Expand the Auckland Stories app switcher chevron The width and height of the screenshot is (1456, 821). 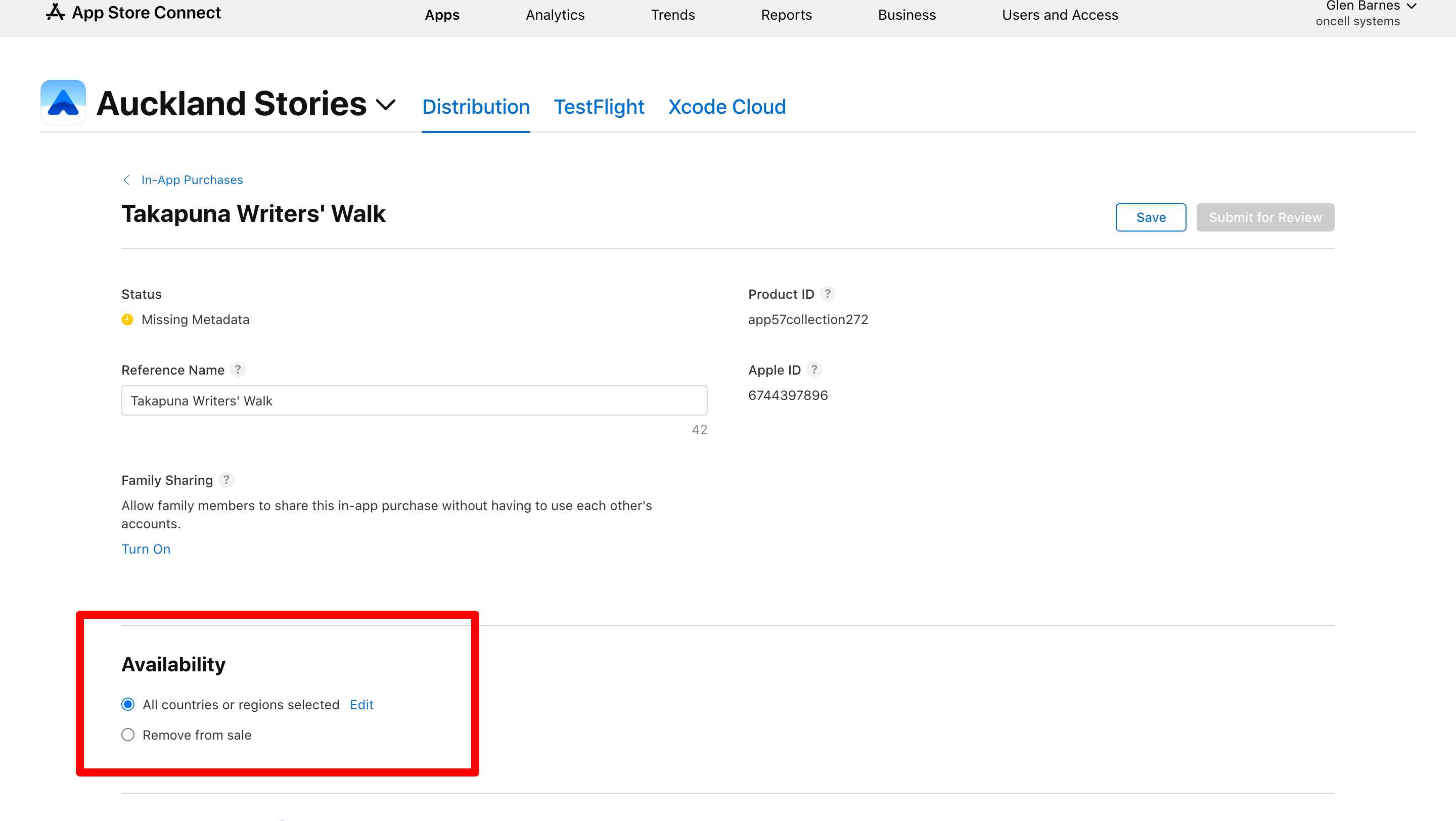click(x=385, y=105)
